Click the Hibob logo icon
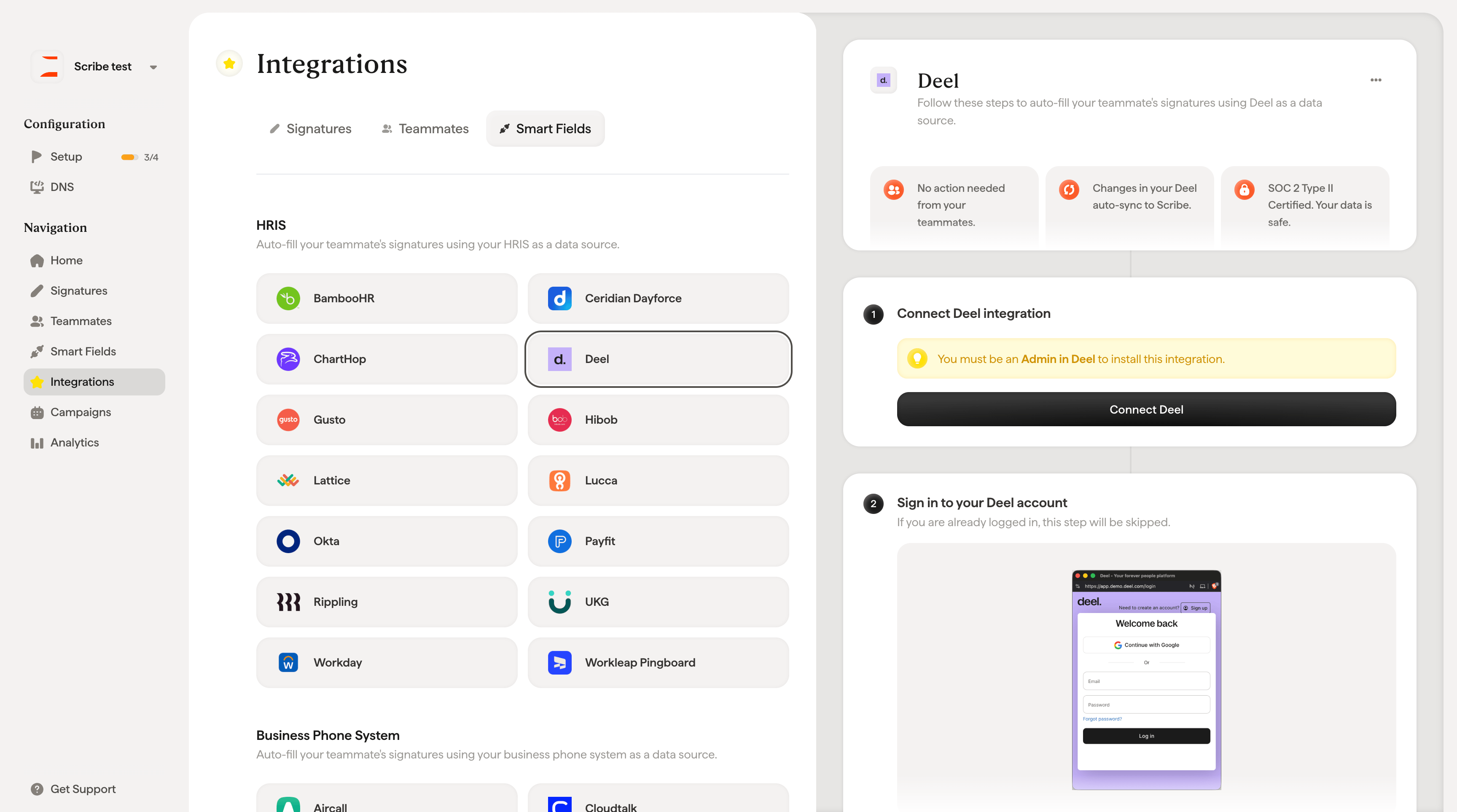 [559, 419]
